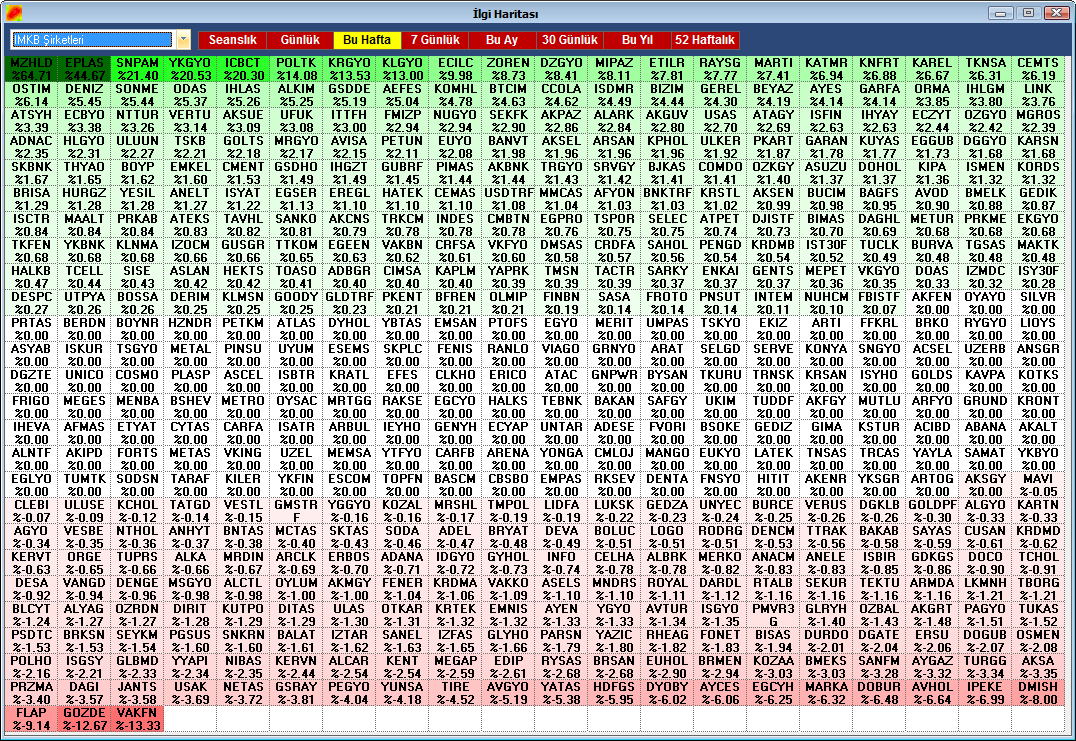Select the 52 Haftalık tab
This screenshot has height=741, width=1076.
pos(705,40)
